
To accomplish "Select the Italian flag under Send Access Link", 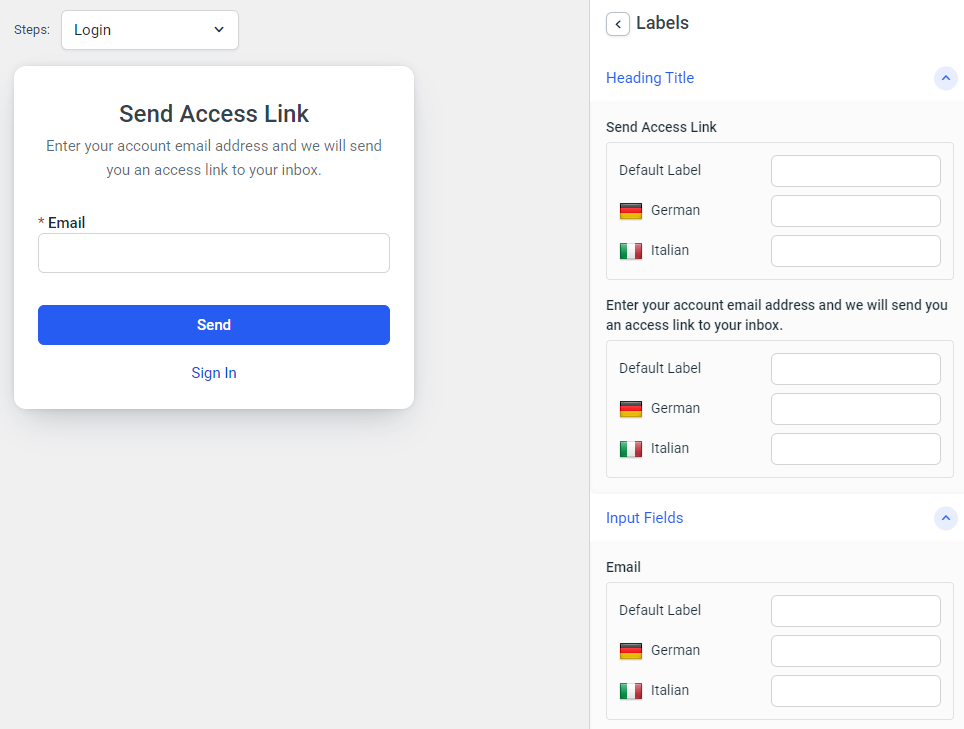I will coord(631,250).
